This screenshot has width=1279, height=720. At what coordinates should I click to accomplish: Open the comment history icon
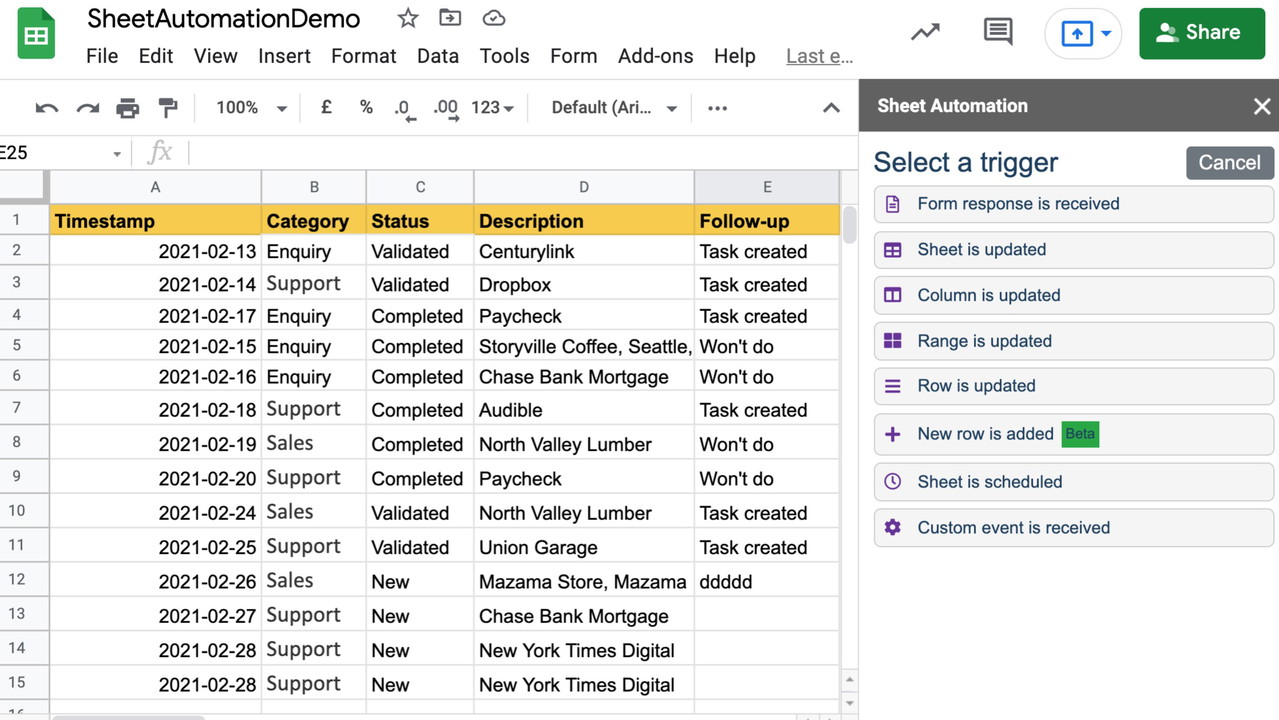pos(997,32)
